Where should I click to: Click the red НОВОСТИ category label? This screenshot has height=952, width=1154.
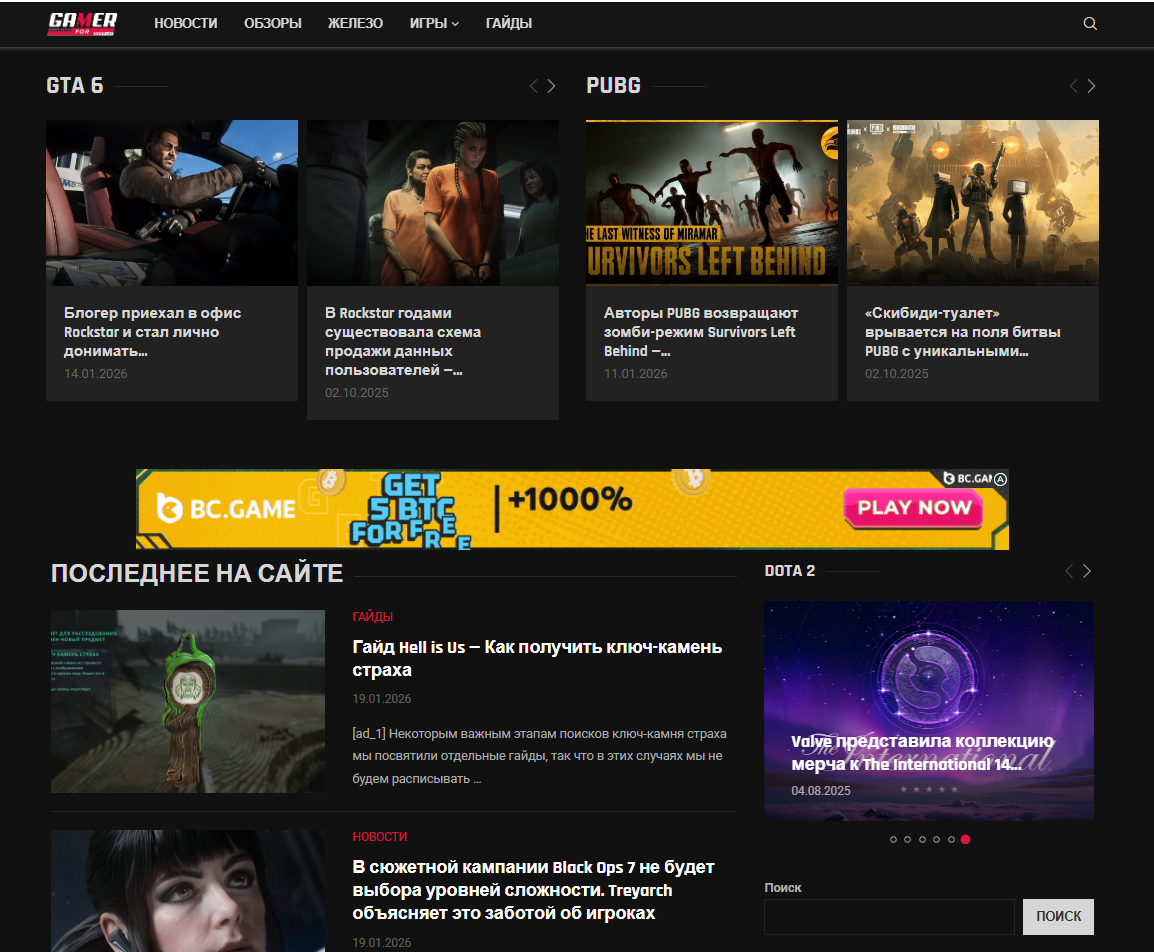(379, 836)
